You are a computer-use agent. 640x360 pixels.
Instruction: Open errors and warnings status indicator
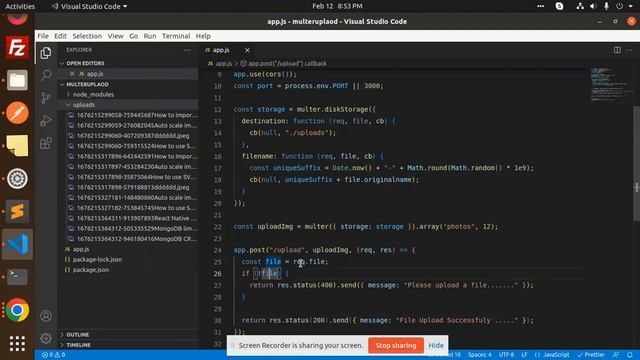pyautogui.click(x=53, y=355)
